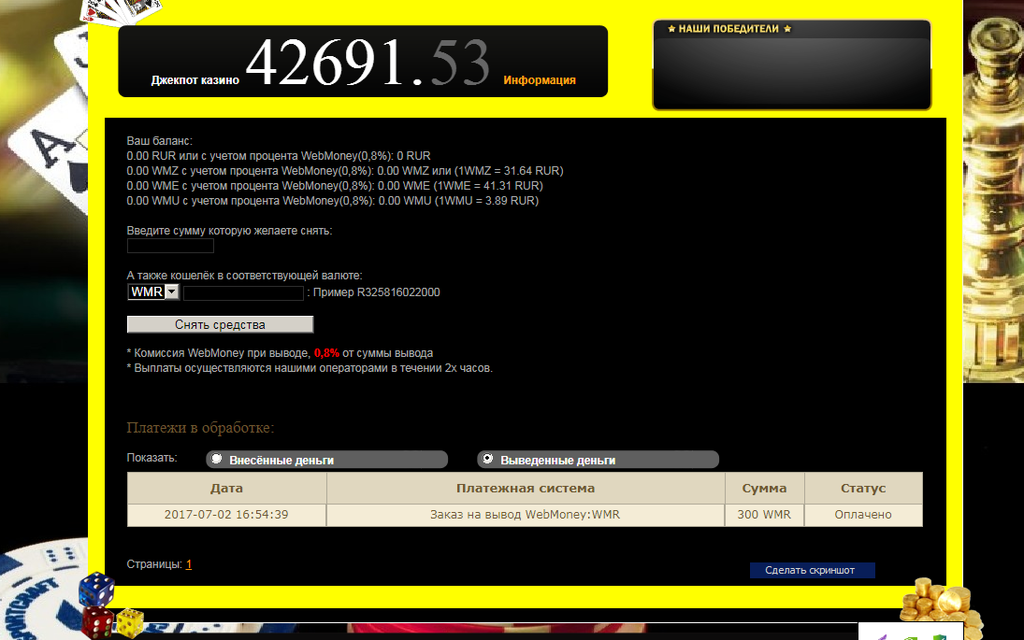Click the Платежная система column header
This screenshot has width=1024, height=640.
(526, 488)
